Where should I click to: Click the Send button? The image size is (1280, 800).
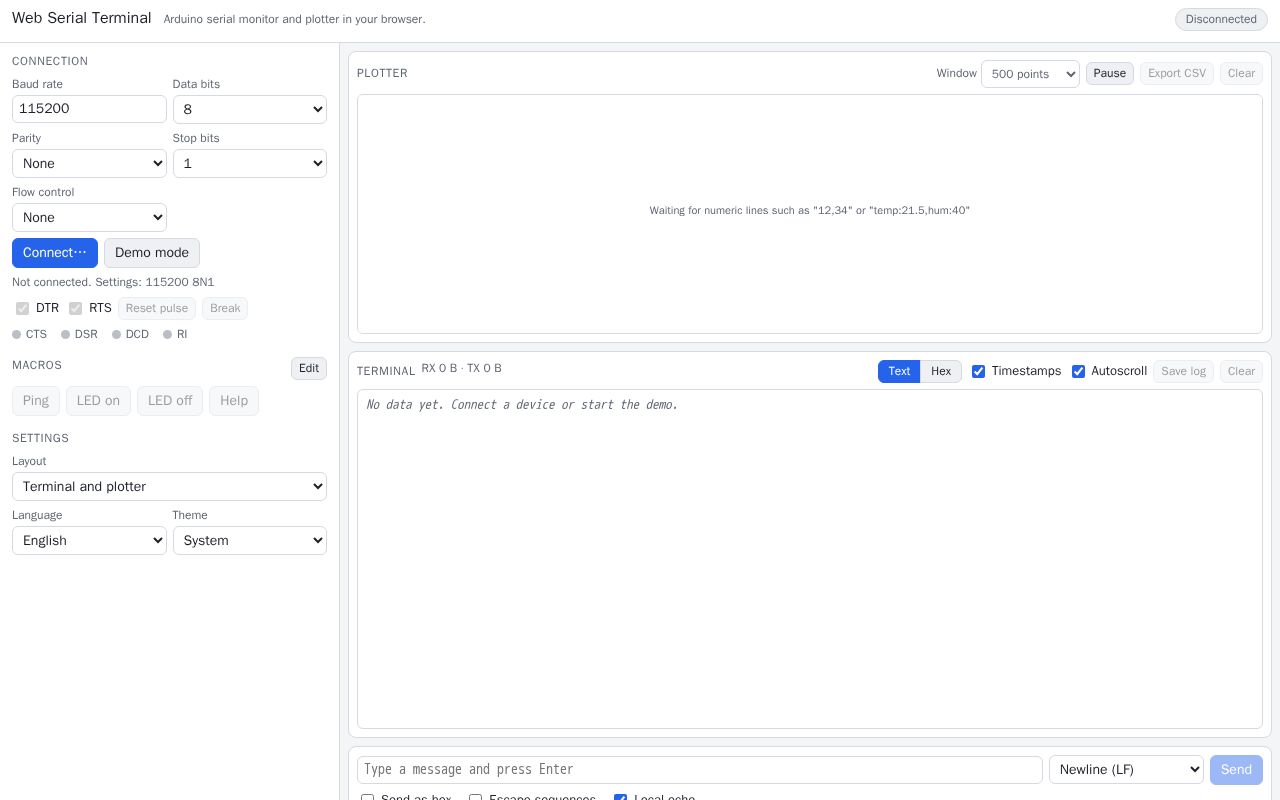click(x=1236, y=770)
